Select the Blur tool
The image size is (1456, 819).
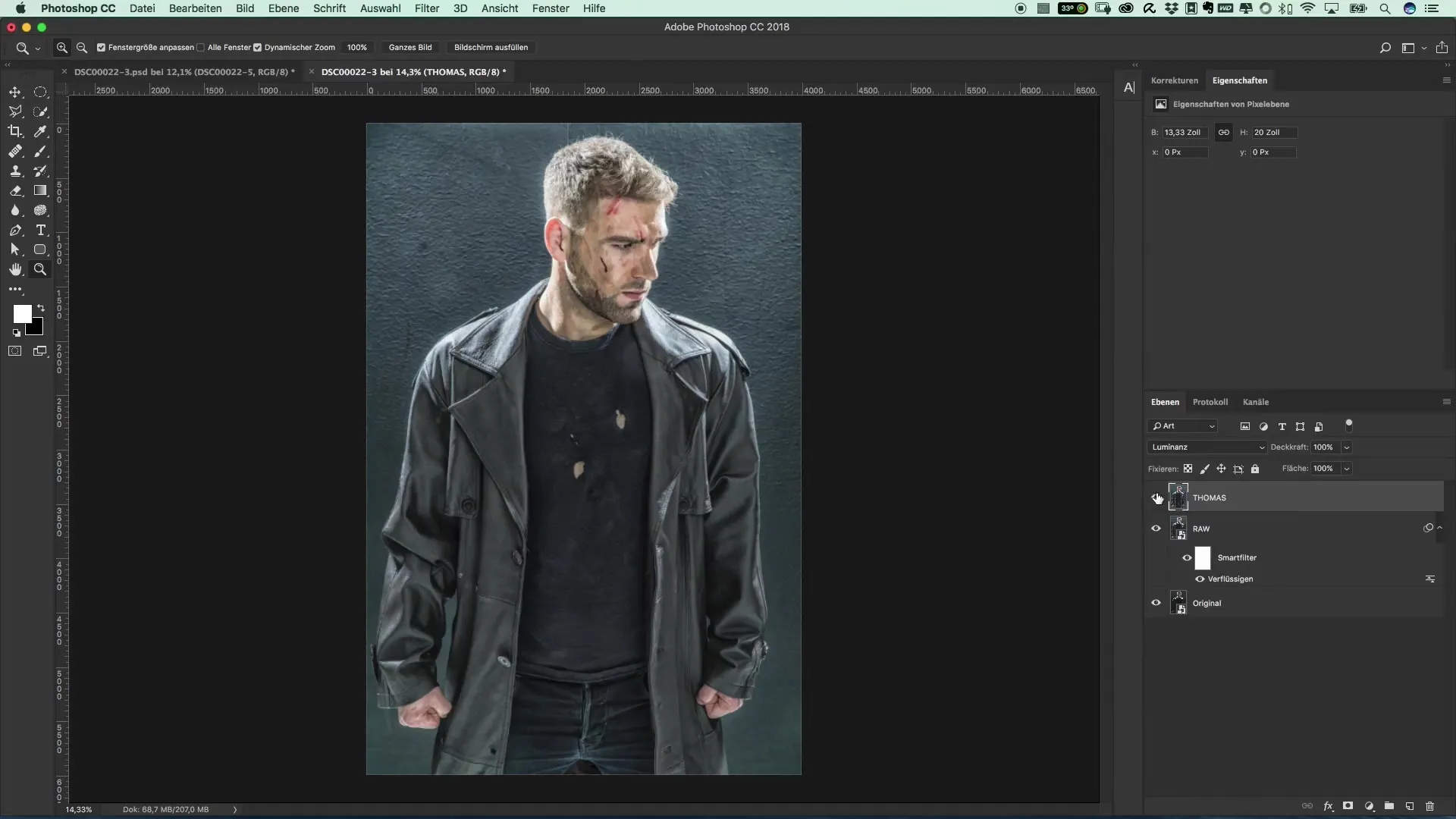pyautogui.click(x=15, y=210)
